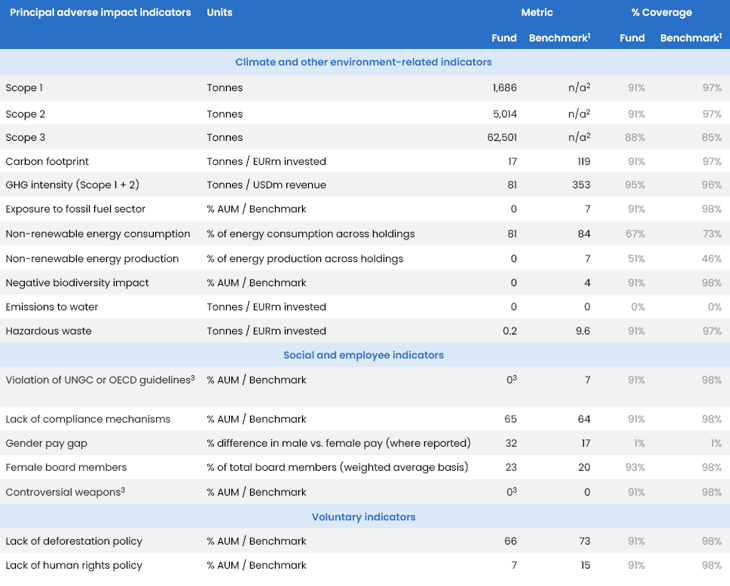Select the 'Carbon footprint' row label
Image resolution: width=730 pixels, height=586 pixels.
click(40, 161)
